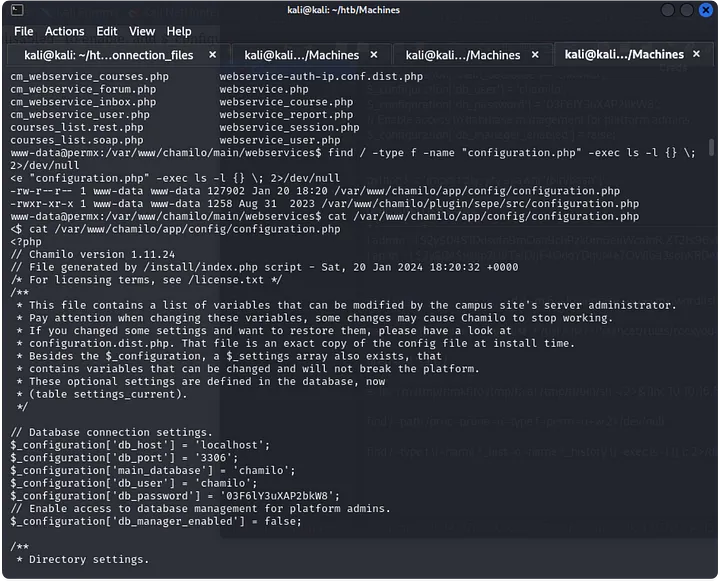Open the File menu
Image resolution: width=720 pixels, height=582 pixels.
coord(23,31)
